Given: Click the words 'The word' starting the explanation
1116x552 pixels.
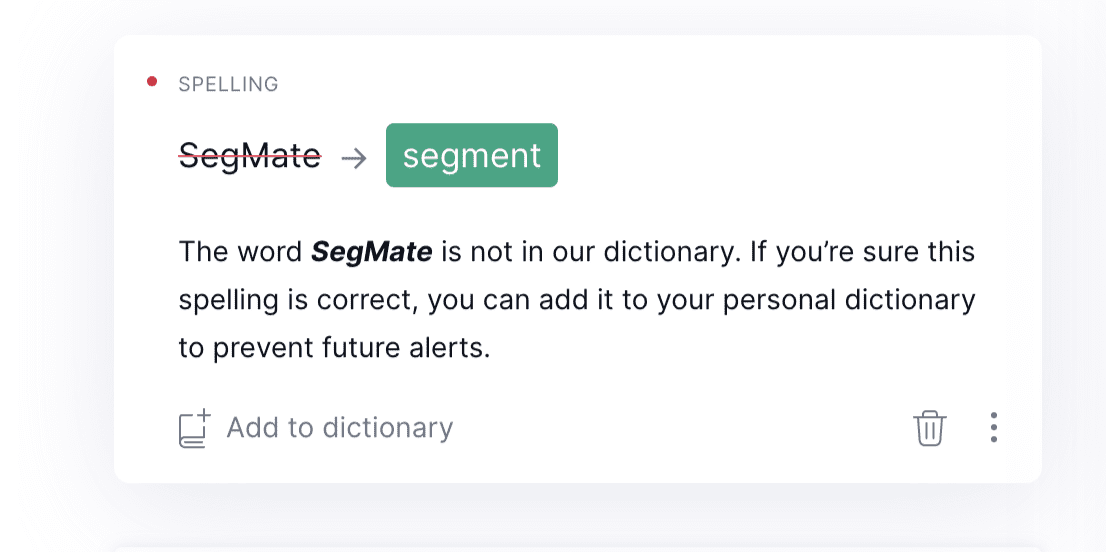Looking at the screenshot, I should (241, 252).
